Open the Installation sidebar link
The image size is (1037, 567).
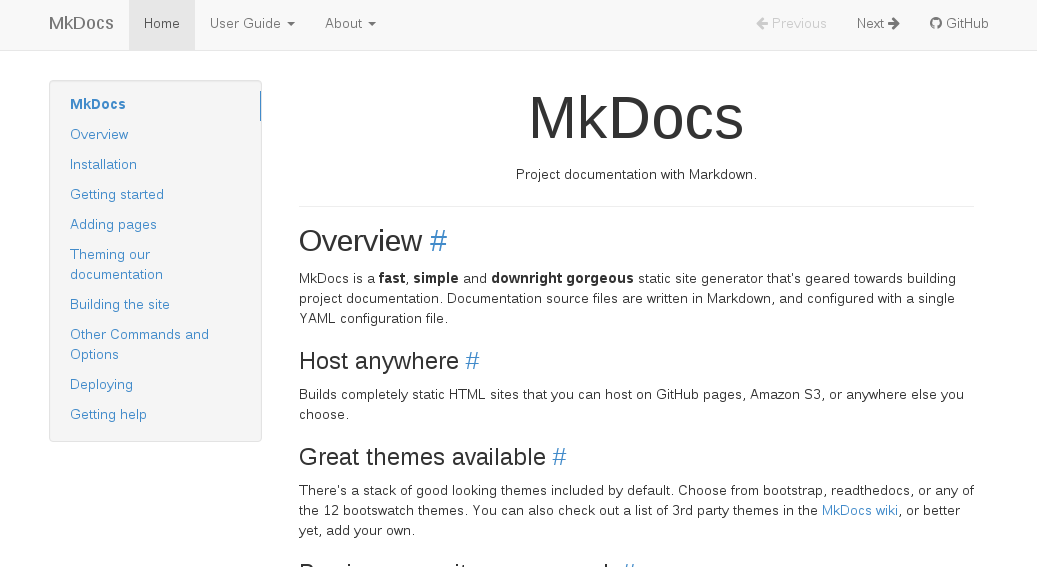point(103,164)
